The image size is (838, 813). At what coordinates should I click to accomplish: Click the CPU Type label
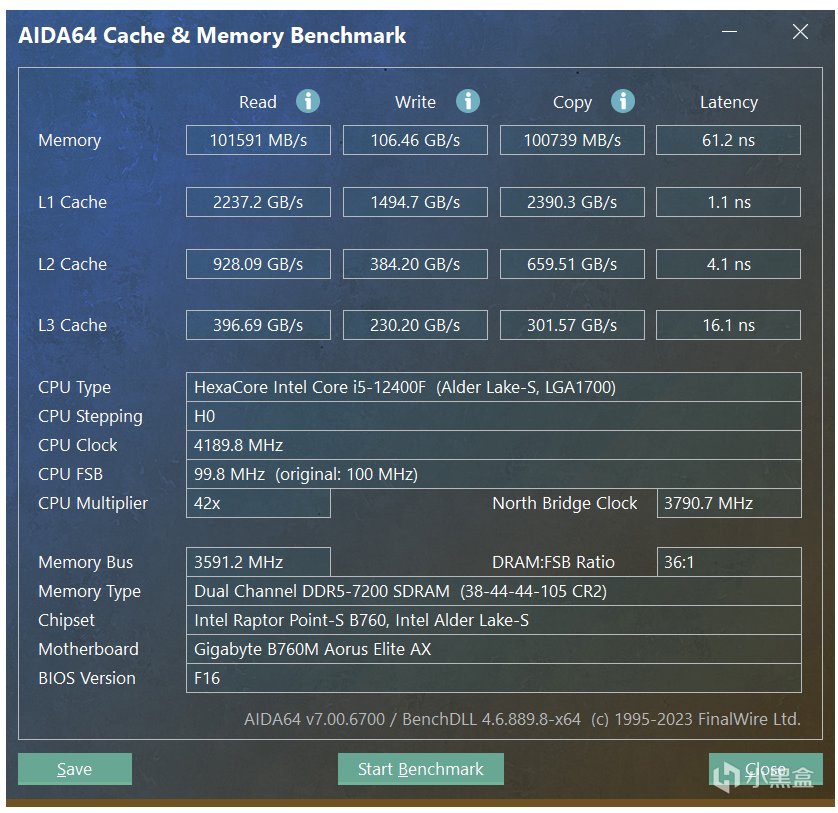click(x=74, y=388)
